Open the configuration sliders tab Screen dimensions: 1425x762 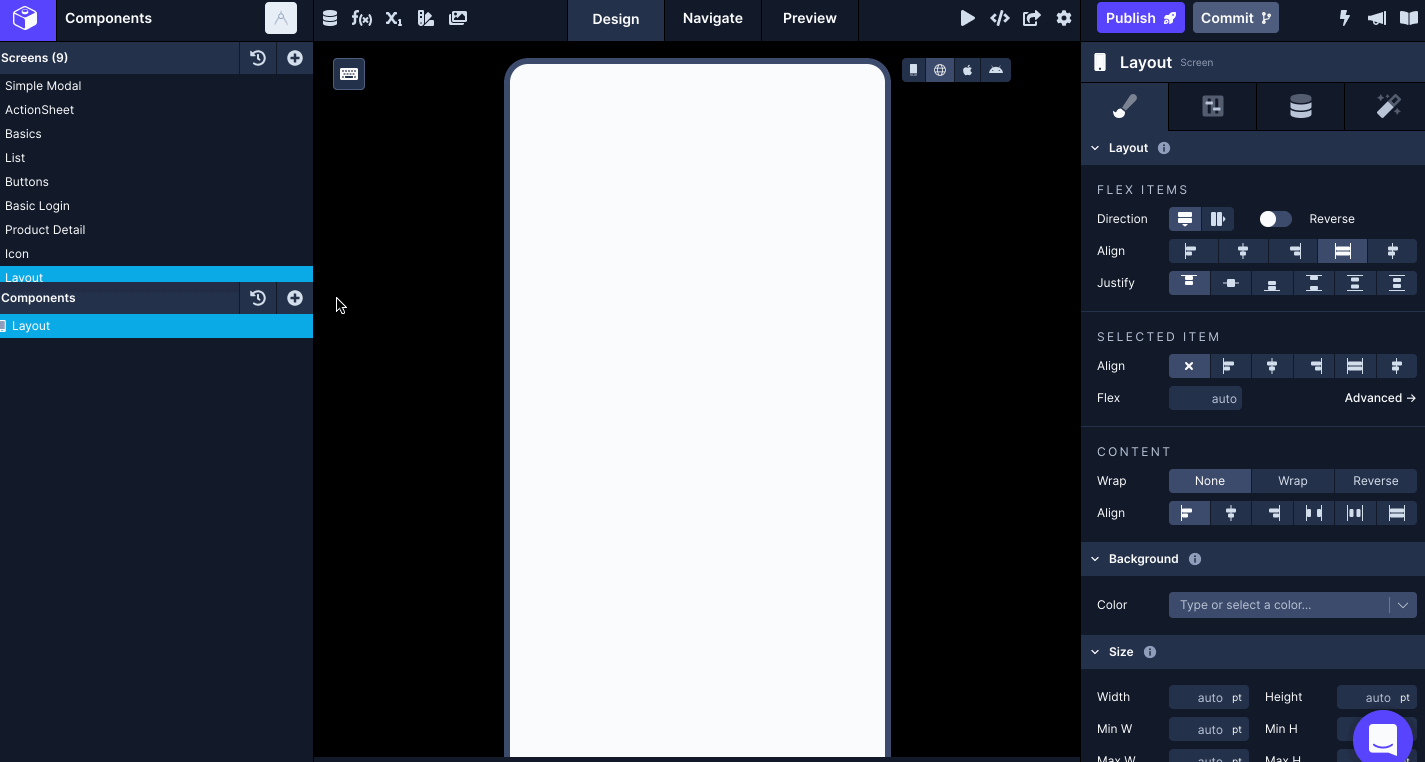pyautogui.click(x=1213, y=106)
